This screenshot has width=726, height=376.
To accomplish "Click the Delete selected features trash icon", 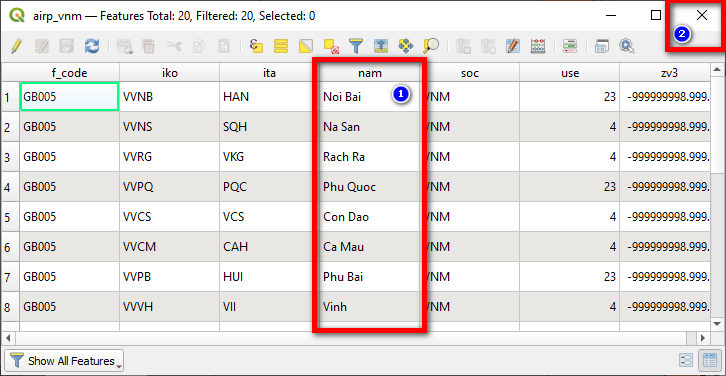I will [x=149, y=46].
